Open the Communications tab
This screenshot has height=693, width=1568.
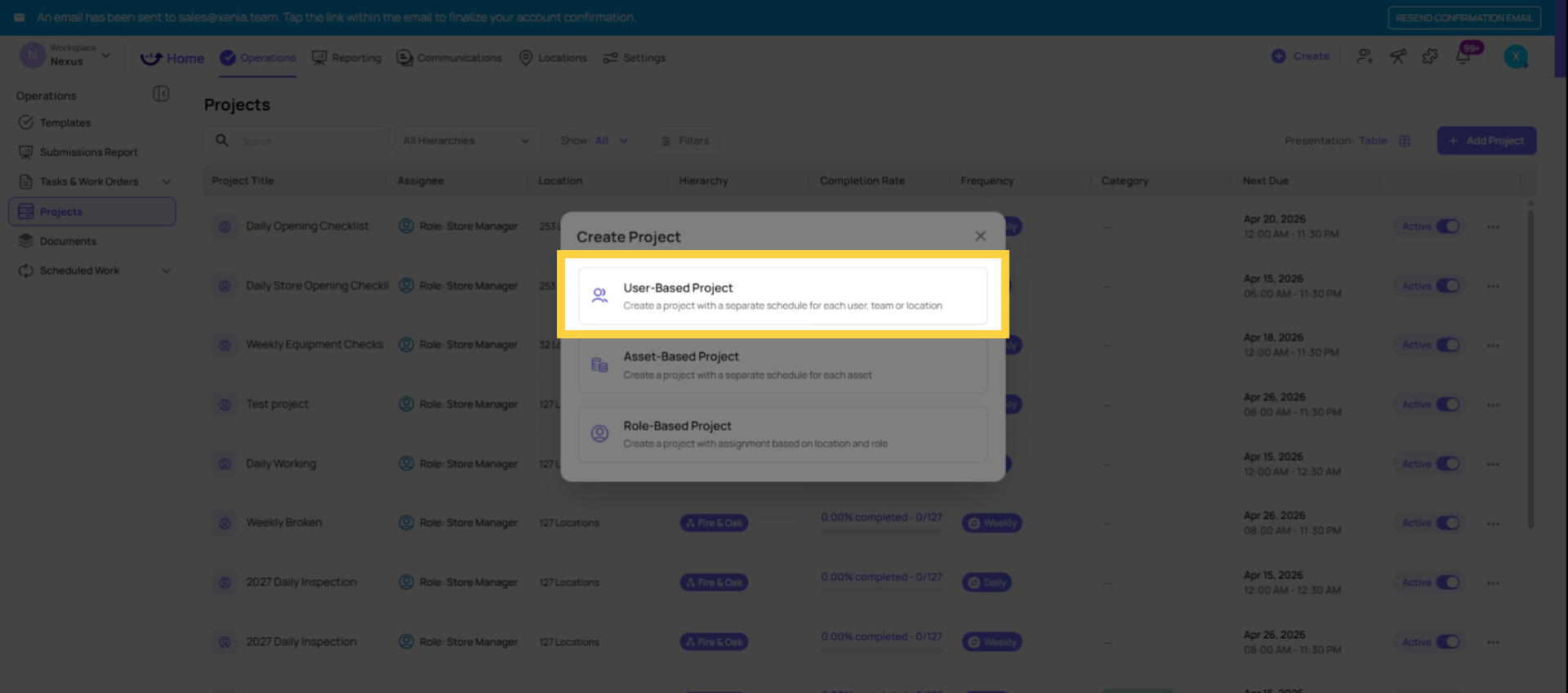[449, 58]
